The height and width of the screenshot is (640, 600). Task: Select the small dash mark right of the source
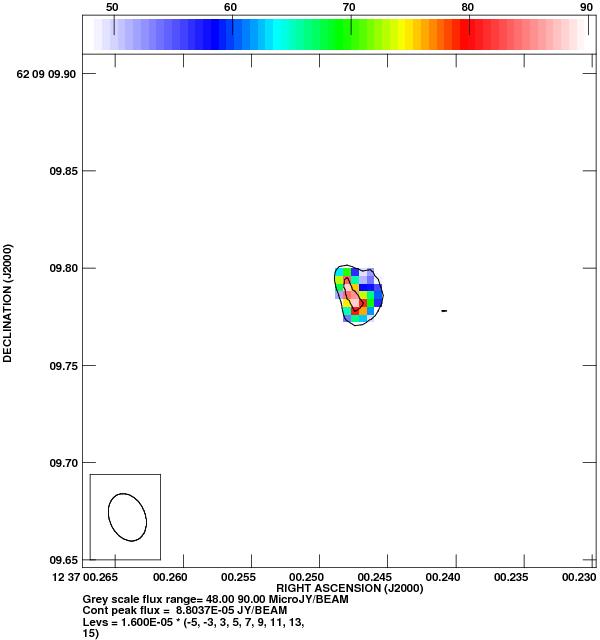tap(443, 311)
